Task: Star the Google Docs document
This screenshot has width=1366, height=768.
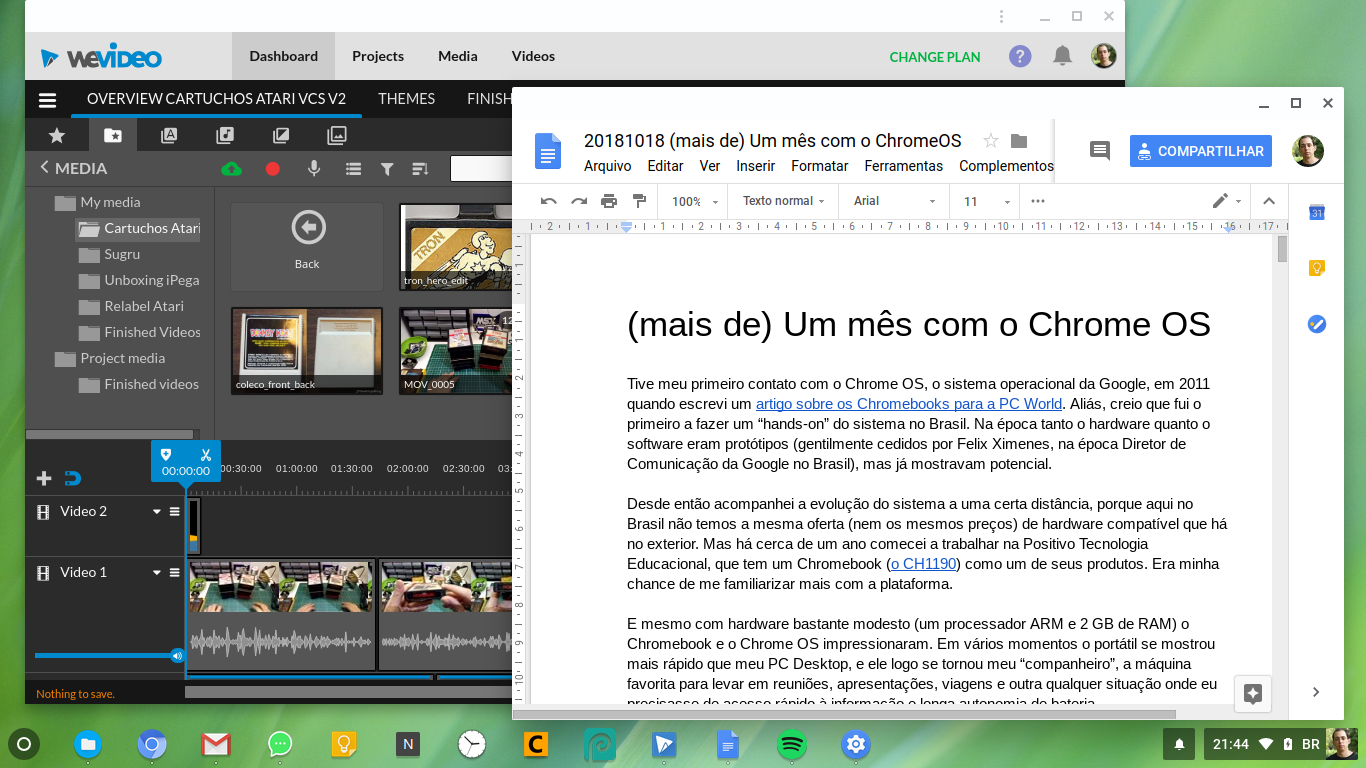Action: tap(991, 141)
